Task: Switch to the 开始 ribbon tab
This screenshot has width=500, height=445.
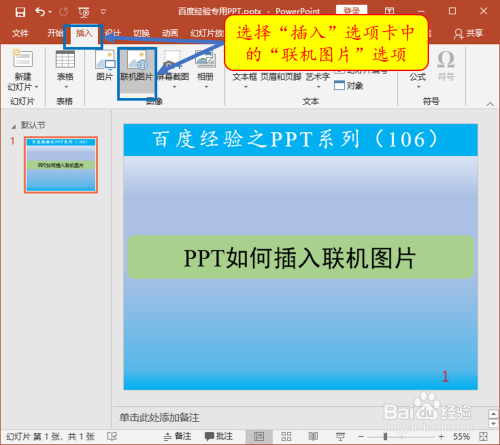Action: pyautogui.click(x=55, y=33)
